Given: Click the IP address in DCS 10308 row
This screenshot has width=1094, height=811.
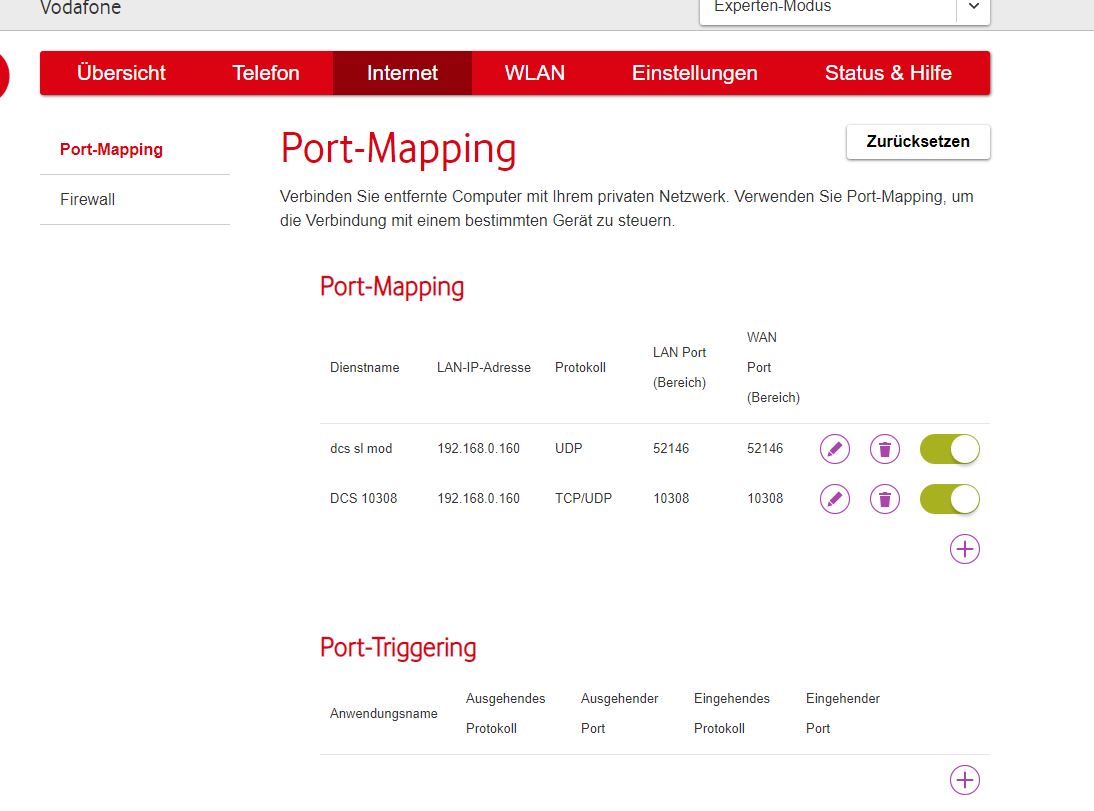Looking at the screenshot, I should click(479, 498).
